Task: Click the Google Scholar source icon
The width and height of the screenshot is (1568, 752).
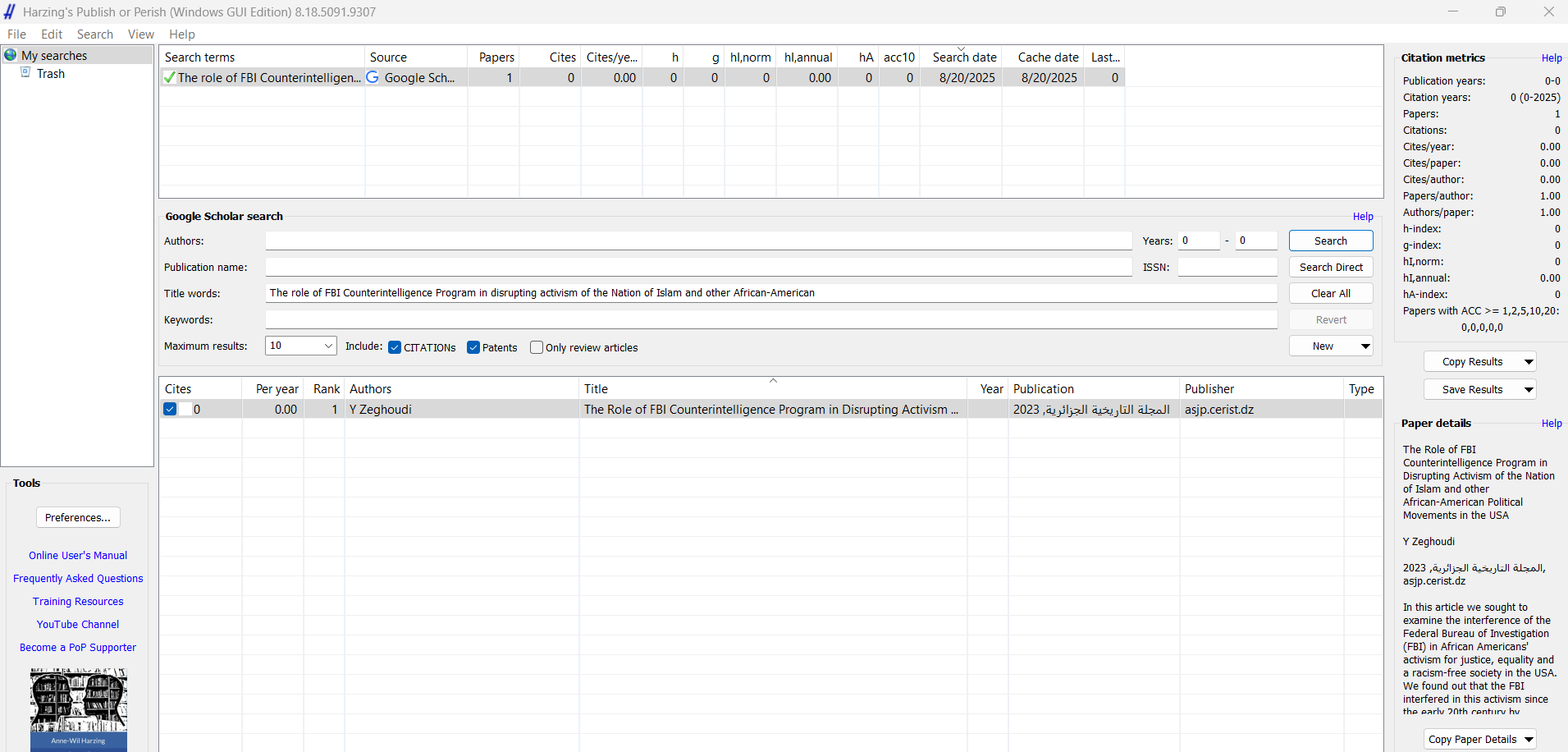Action: tap(373, 77)
